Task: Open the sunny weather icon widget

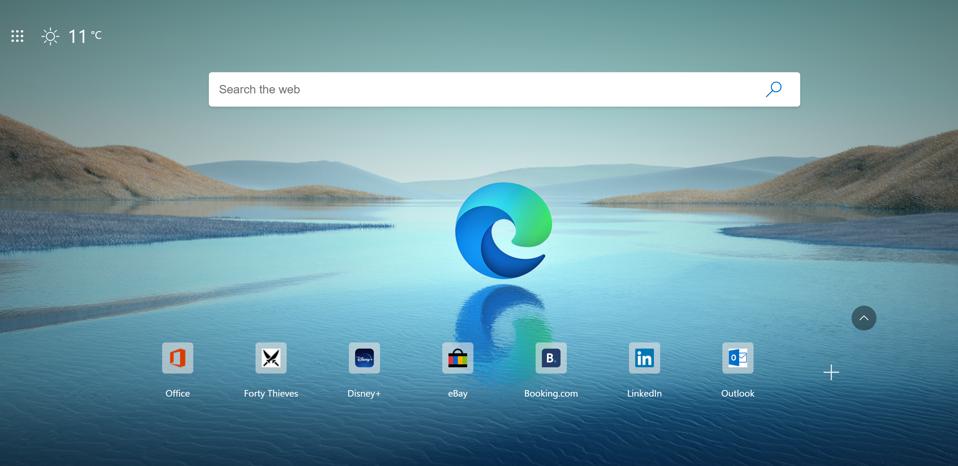Action: tap(50, 37)
